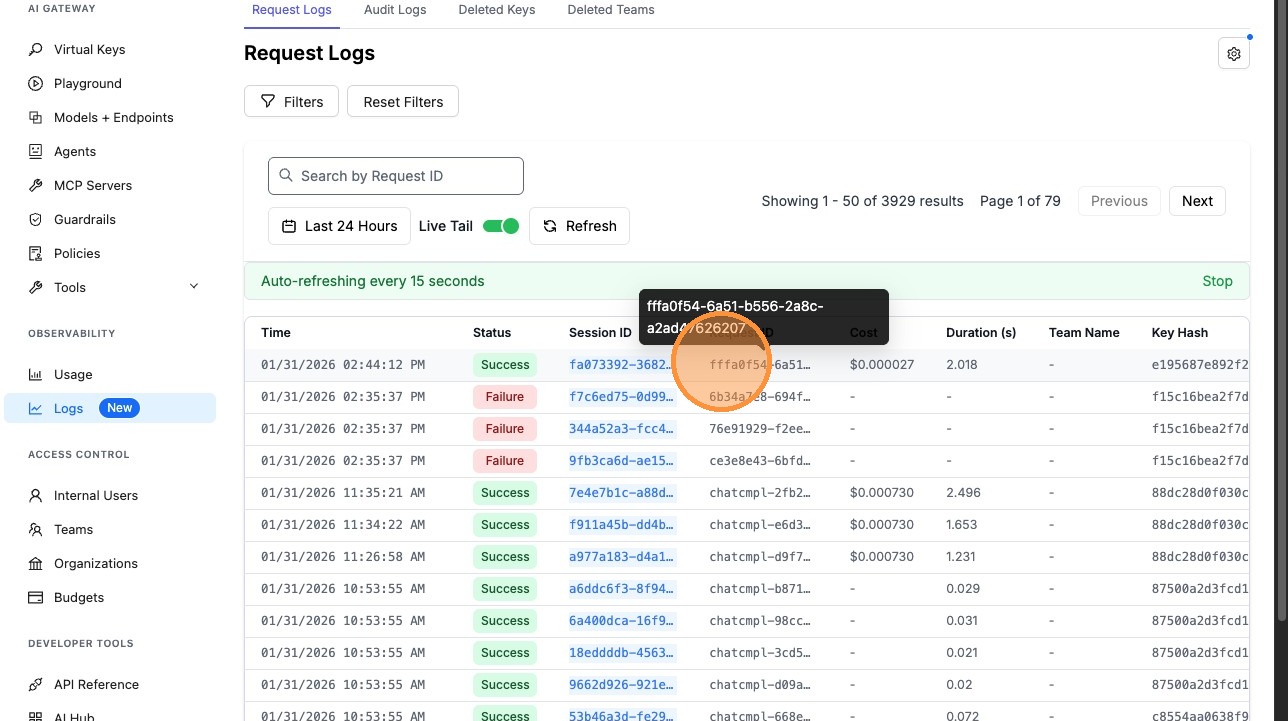The image size is (1288, 721).
Task: Switch to the Deleted Keys tab
Action: [496, 10]
